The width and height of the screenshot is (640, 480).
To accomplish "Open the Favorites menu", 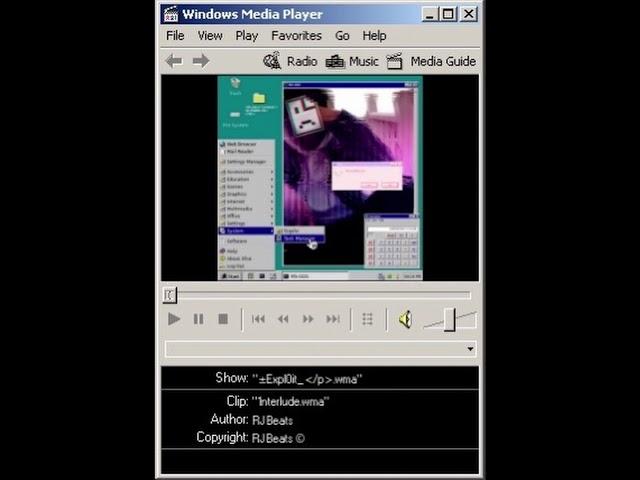I will (296, 36).
